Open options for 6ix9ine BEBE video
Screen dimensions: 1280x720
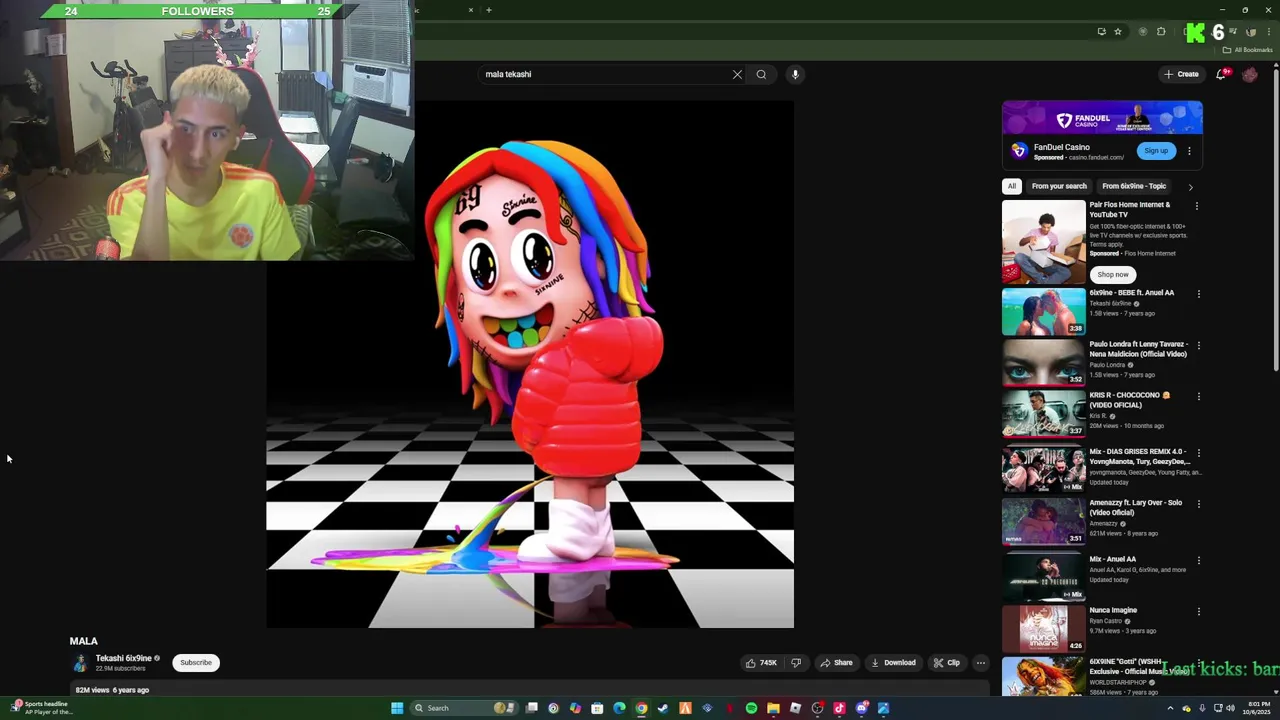click(1198, 294)
